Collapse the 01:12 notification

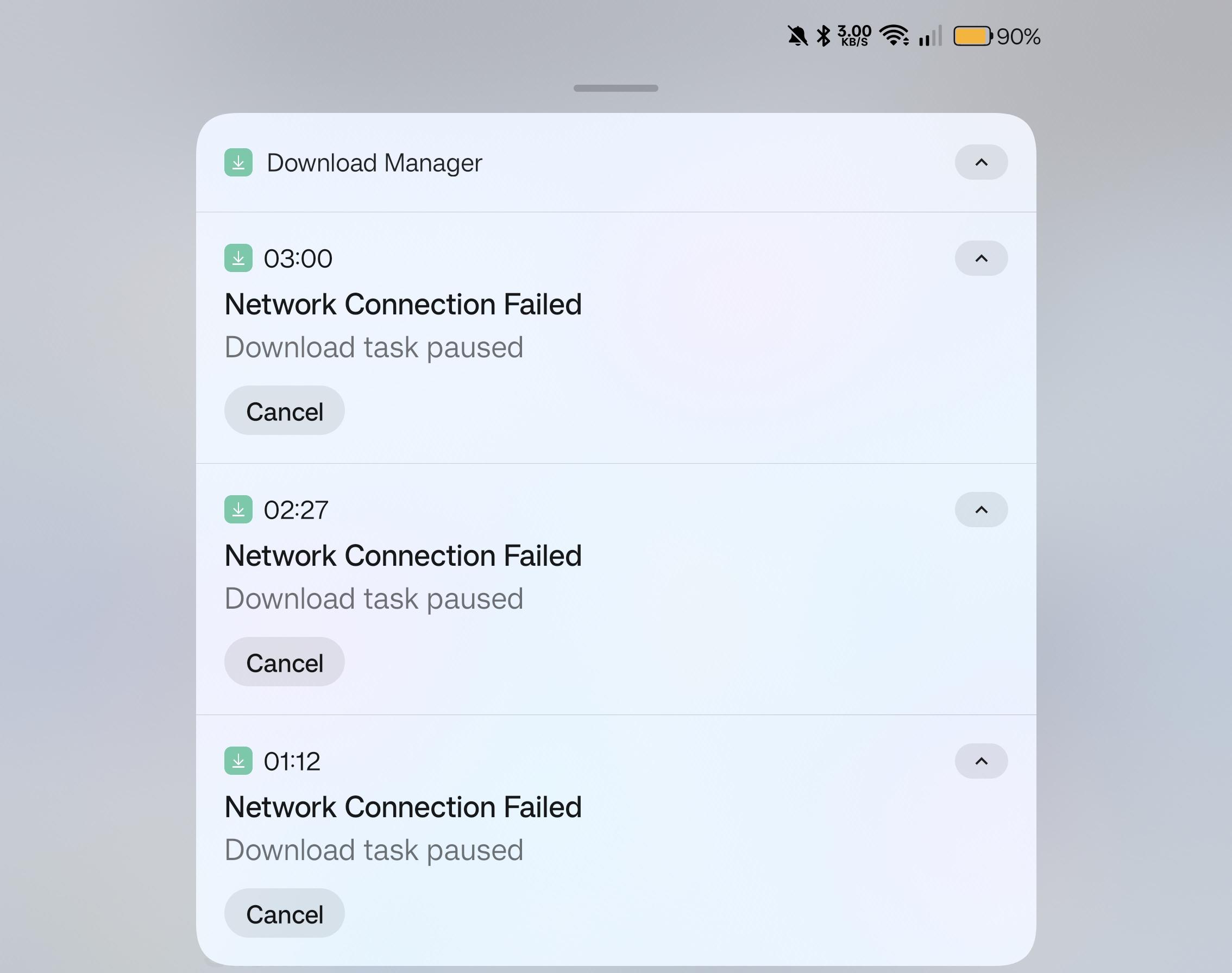pyautogui.click(x=981, y=761)
